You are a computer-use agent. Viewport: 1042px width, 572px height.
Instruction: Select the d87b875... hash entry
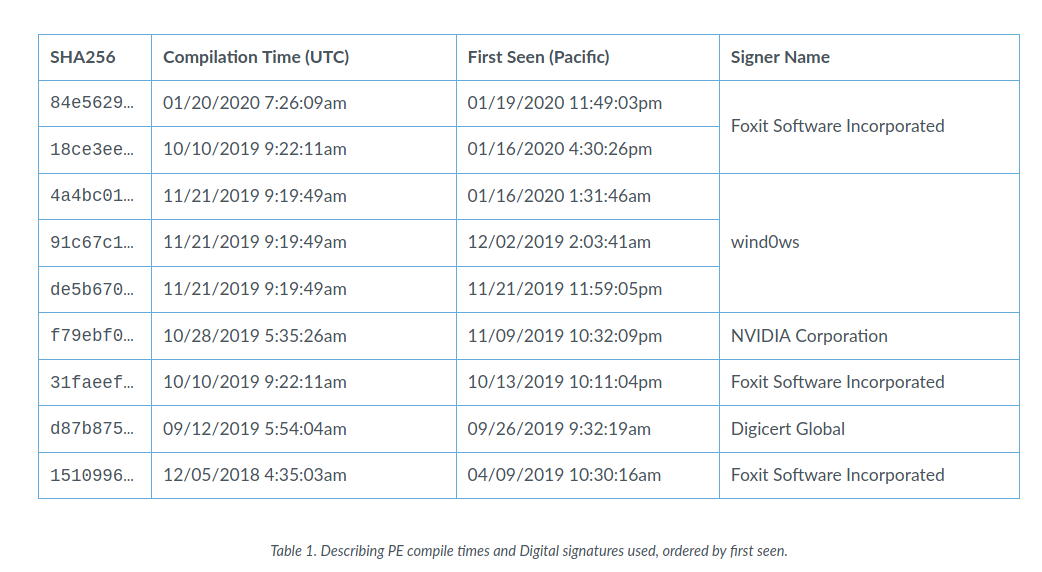tap(92, 429)
